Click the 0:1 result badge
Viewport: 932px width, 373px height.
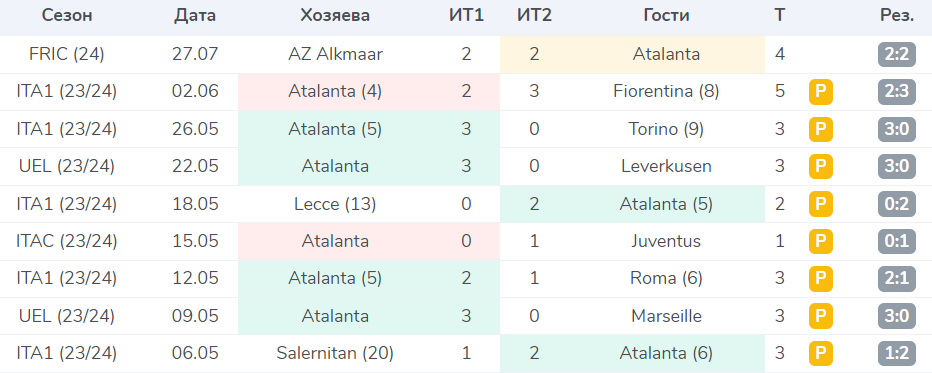pyautogui.click(x=897, y=242)
